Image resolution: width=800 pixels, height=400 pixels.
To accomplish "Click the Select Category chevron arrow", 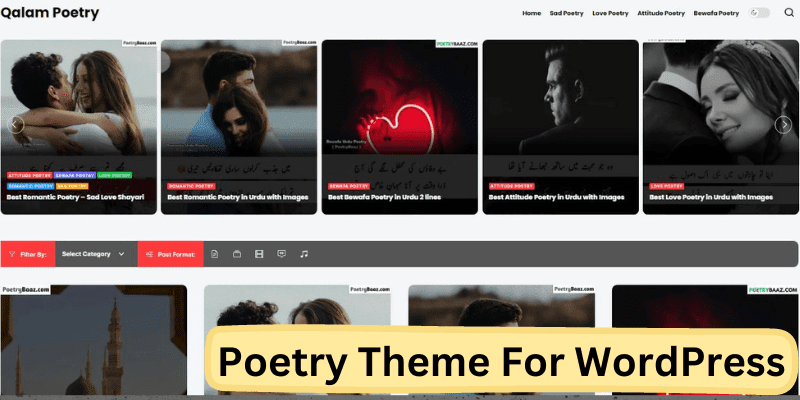I will 121,254.
